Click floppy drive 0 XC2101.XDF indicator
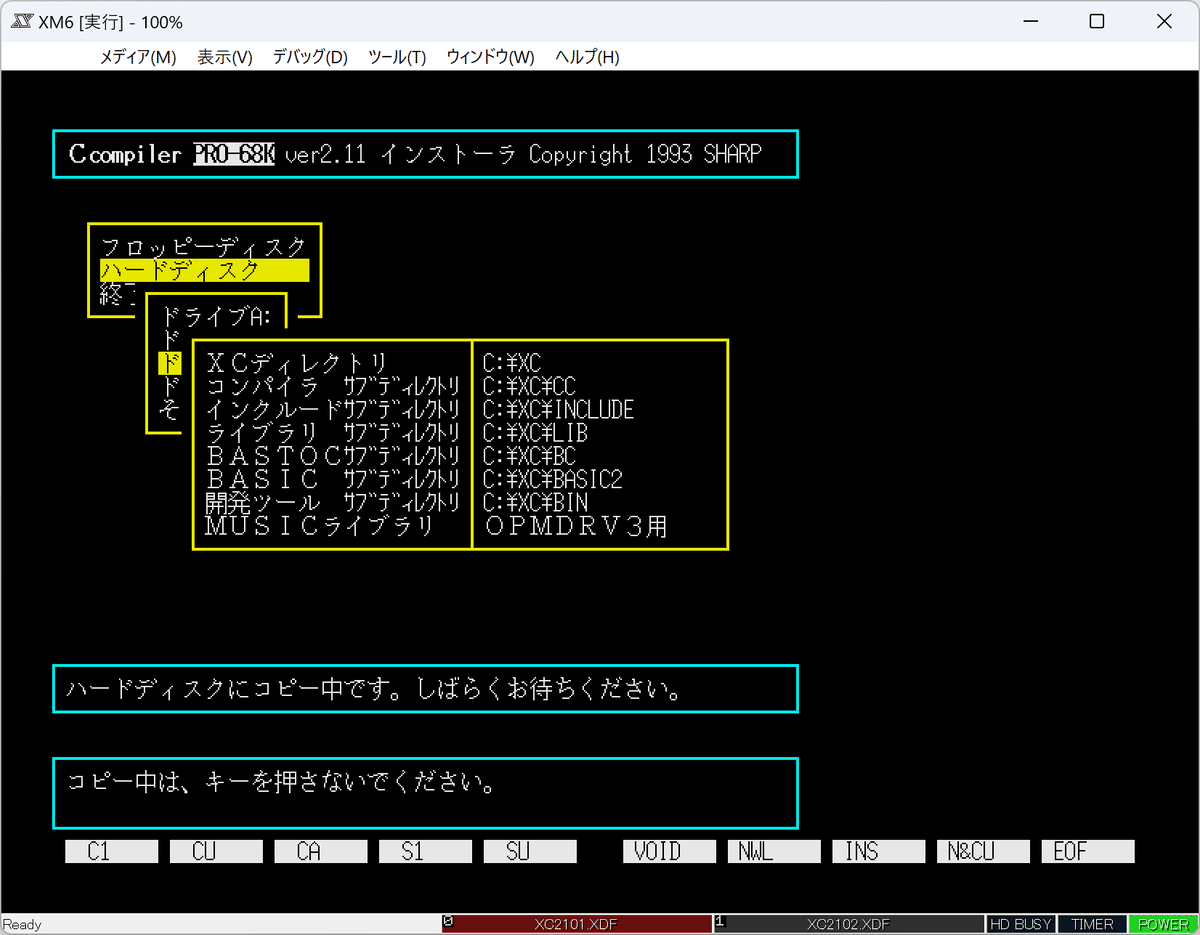This screenshot has height=935, width=1200. 577,924
